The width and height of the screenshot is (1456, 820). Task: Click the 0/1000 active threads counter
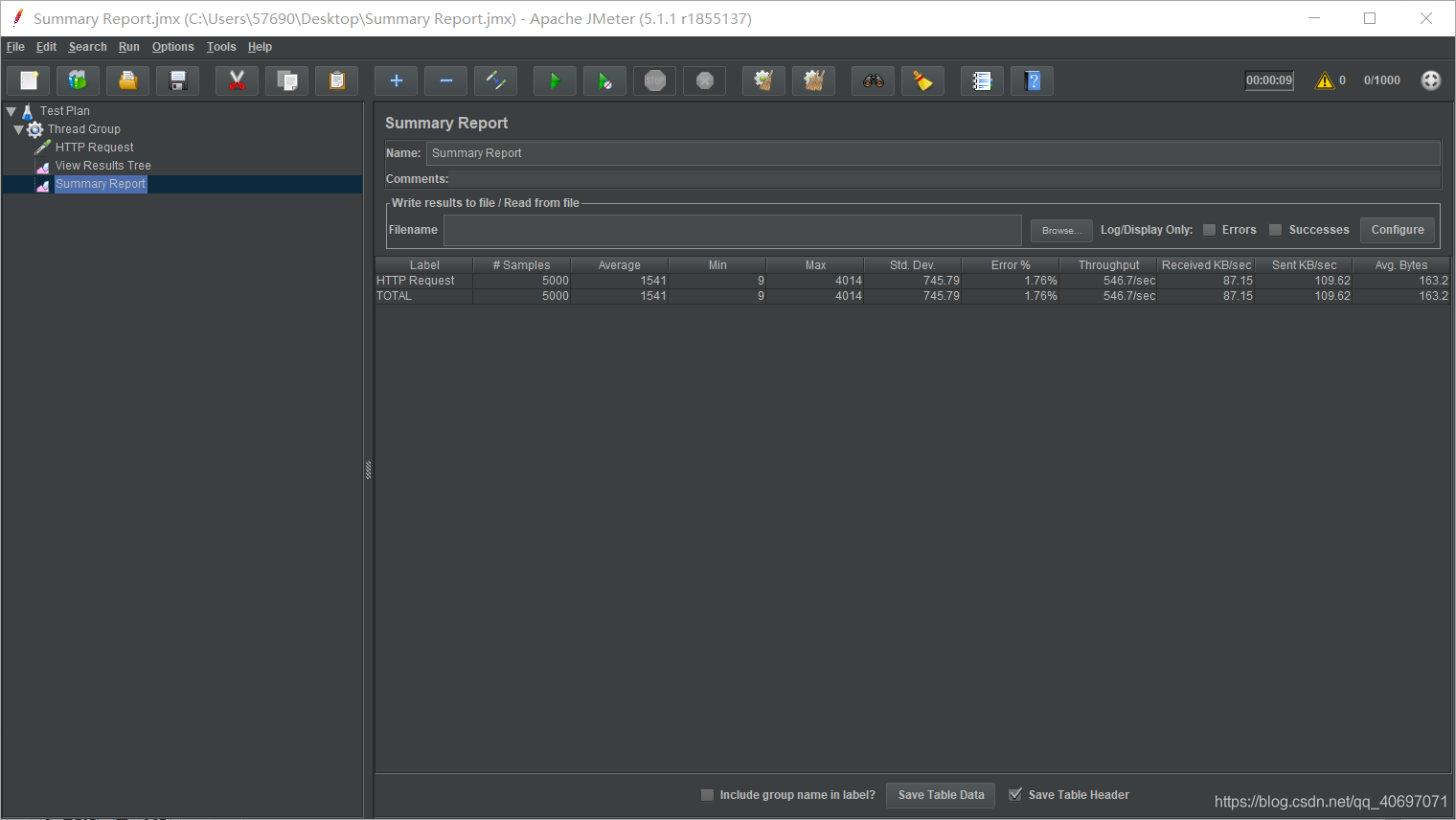[1381, 80]
